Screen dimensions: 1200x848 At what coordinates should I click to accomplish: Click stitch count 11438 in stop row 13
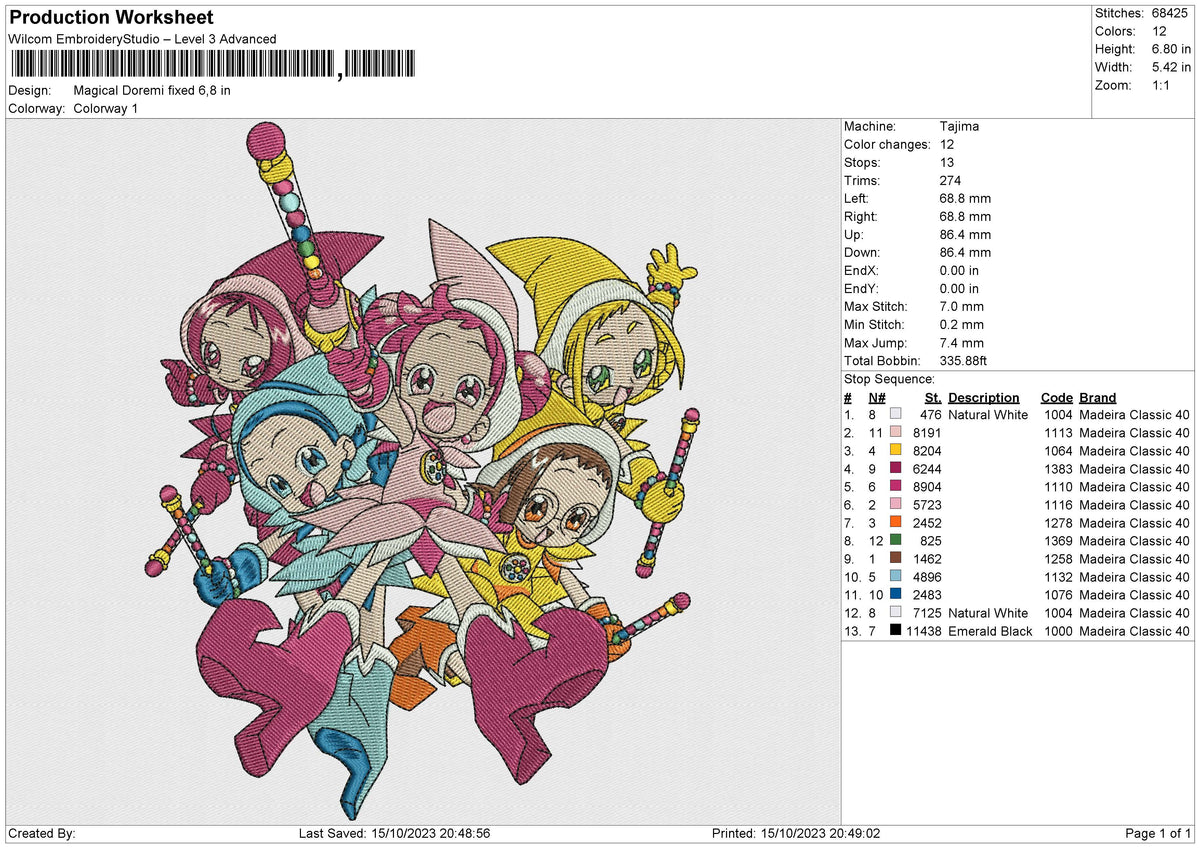923,631
